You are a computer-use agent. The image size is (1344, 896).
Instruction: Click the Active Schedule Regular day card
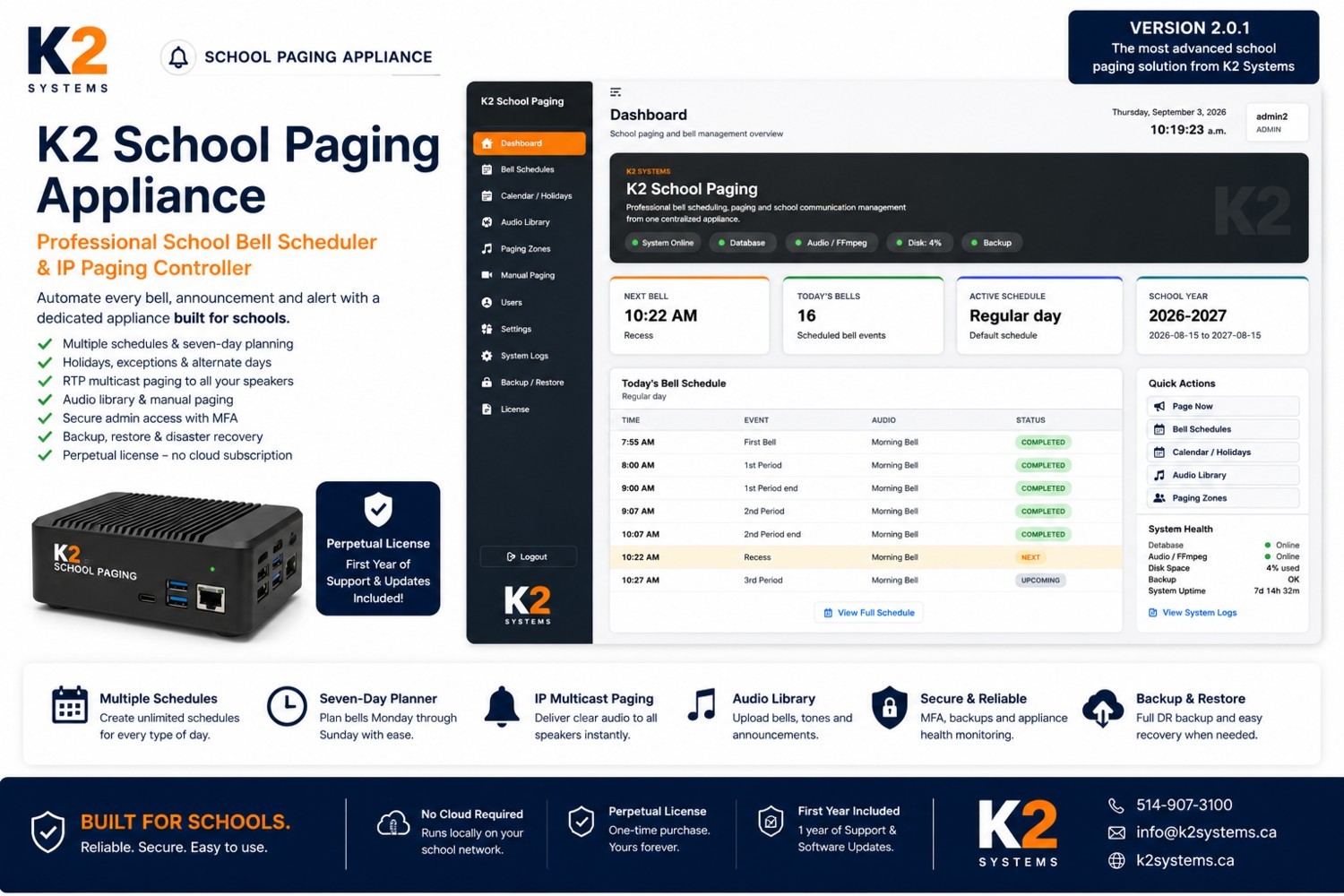[1039, 315]
